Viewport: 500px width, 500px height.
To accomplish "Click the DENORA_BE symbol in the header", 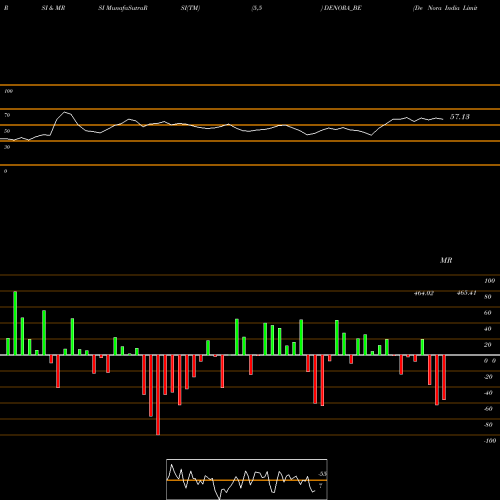I will point(343,8).
